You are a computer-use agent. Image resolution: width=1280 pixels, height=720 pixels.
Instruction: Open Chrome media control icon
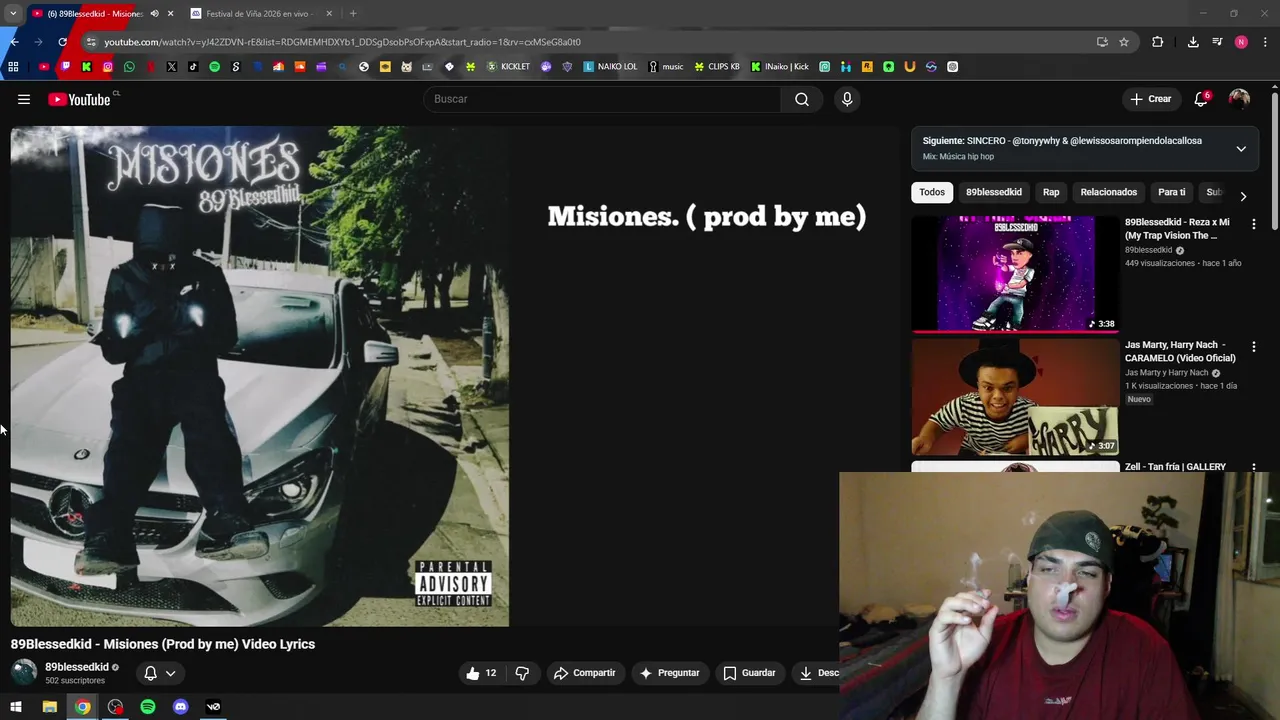pyautogui.click(x=1217, y=42)
